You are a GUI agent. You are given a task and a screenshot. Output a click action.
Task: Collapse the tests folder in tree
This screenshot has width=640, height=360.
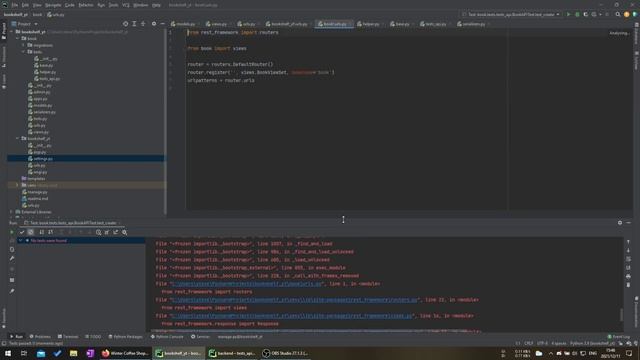click(x=23, y=52)
